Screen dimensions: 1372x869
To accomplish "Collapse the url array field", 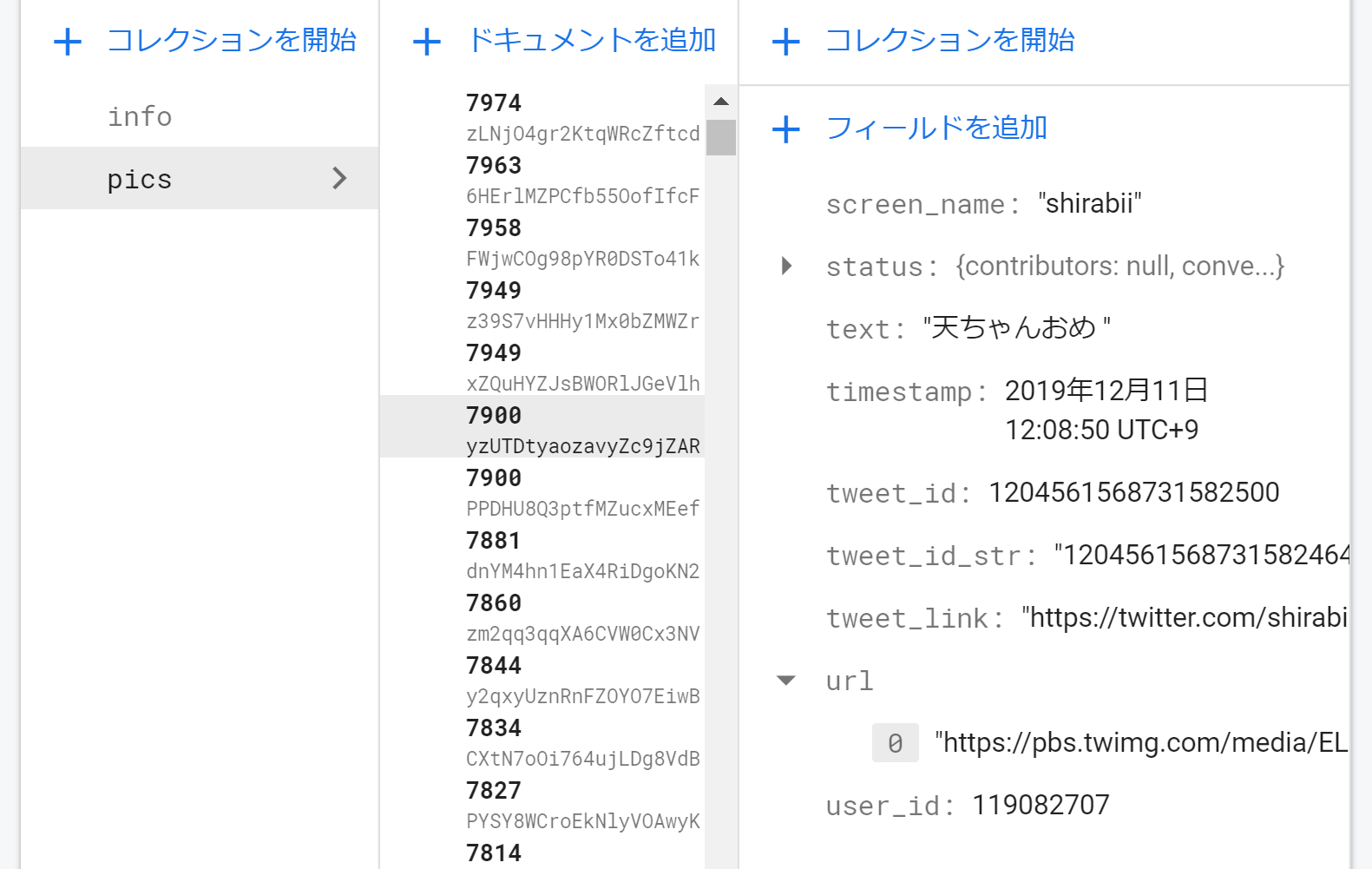I will pyautogui.click(x=786, y=681).
